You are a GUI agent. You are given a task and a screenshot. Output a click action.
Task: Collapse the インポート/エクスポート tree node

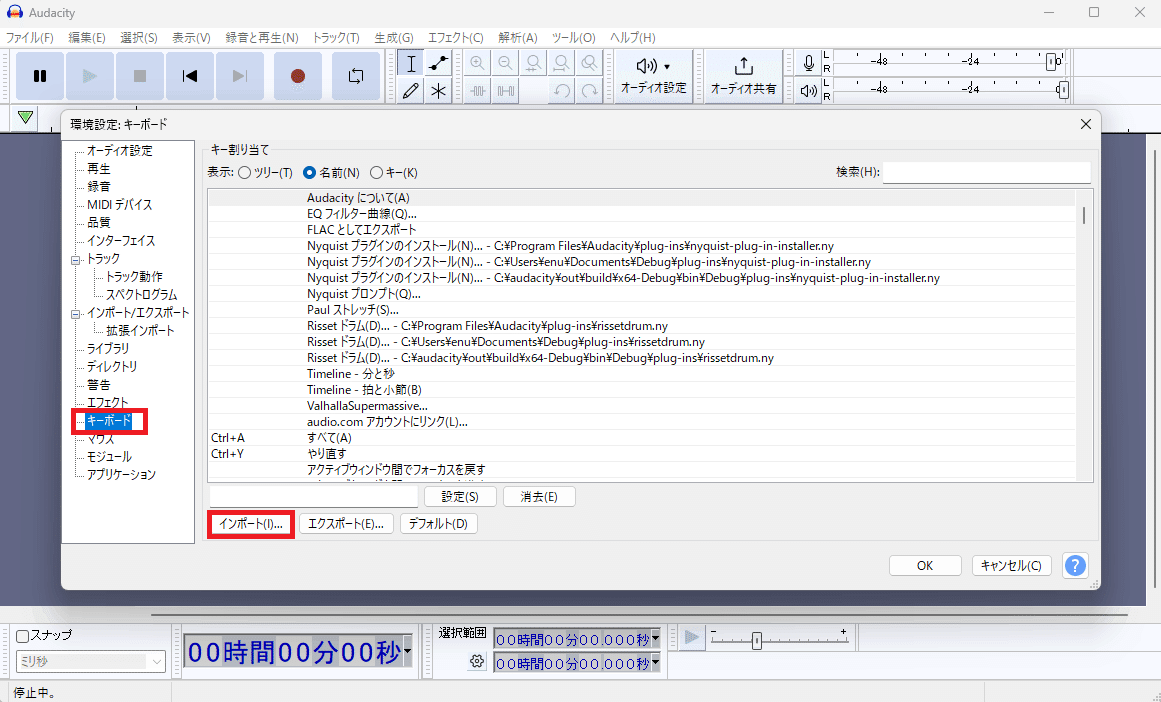(x=75, y=315)
